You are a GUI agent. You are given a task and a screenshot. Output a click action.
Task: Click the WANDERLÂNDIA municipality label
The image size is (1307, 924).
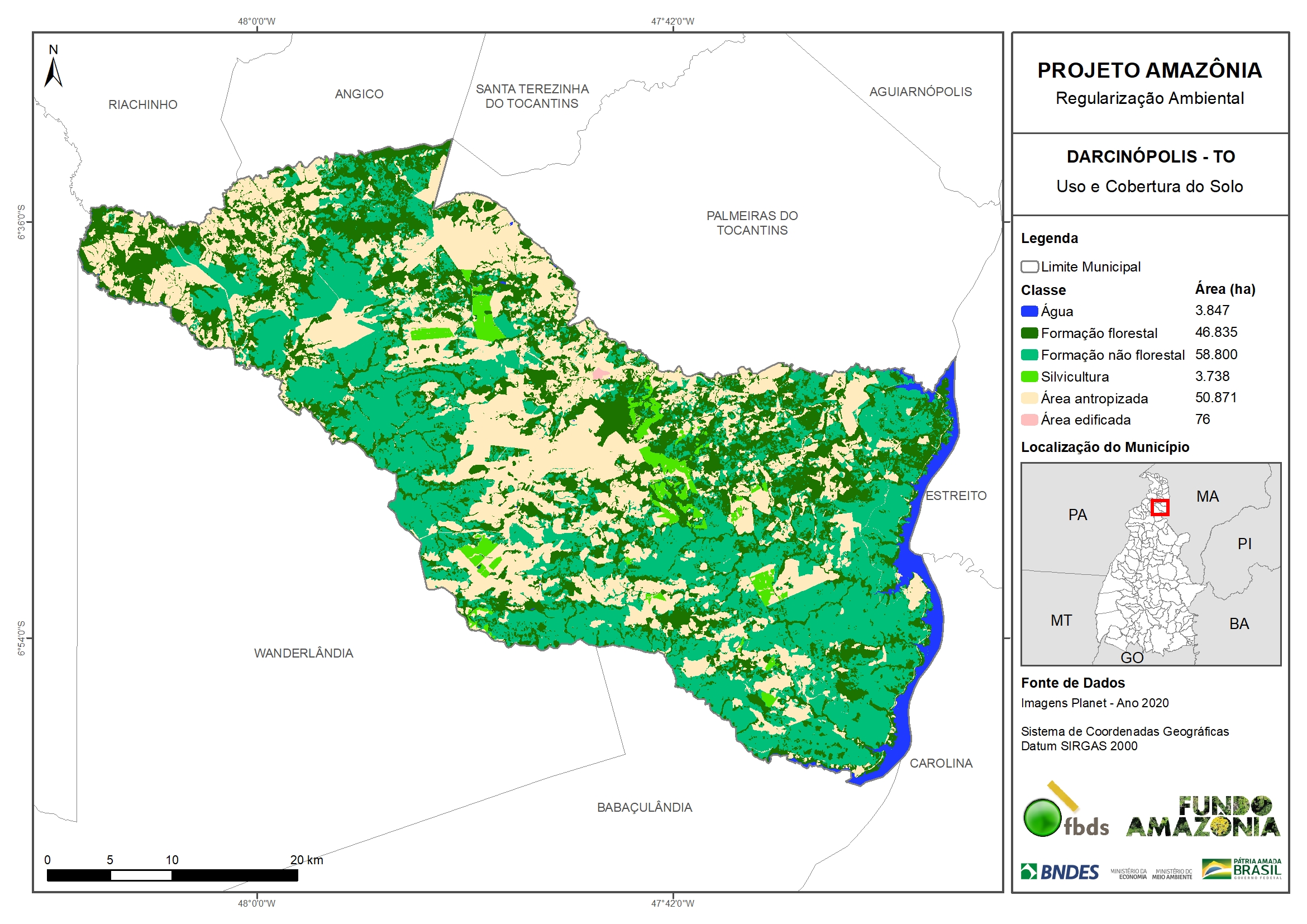[303, 654]
